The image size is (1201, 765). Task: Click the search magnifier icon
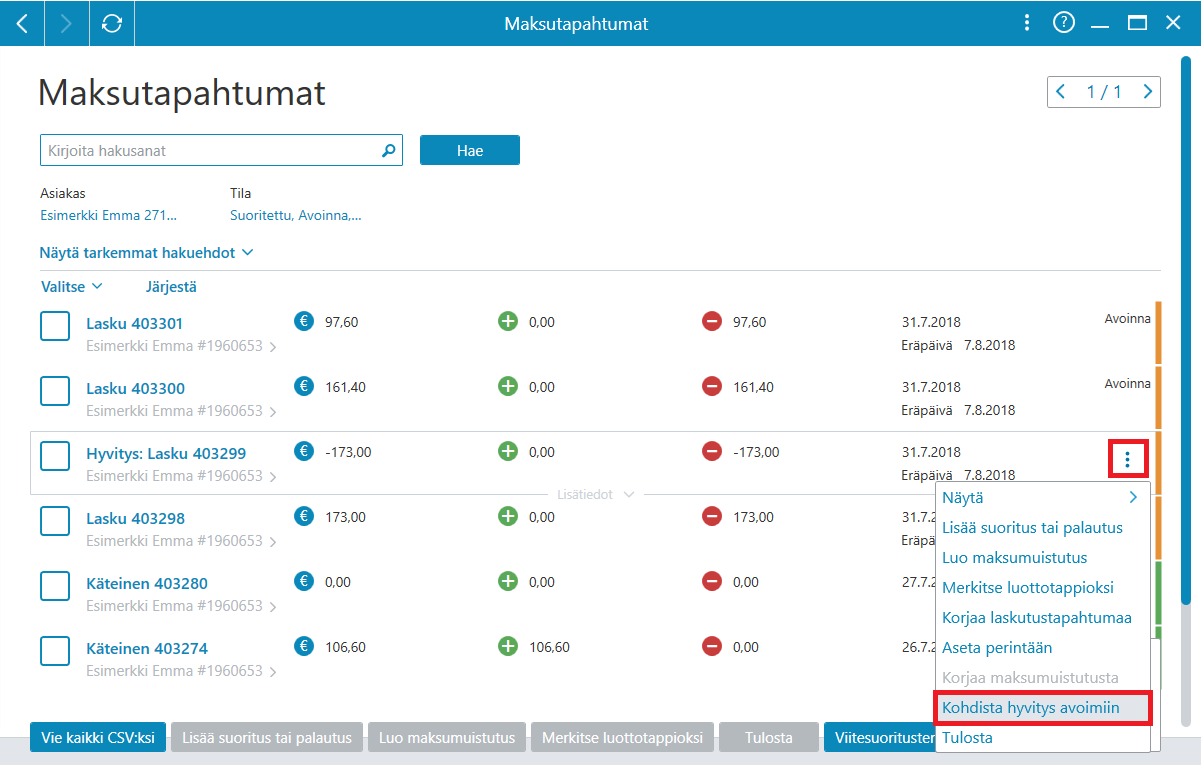(389, 151)
